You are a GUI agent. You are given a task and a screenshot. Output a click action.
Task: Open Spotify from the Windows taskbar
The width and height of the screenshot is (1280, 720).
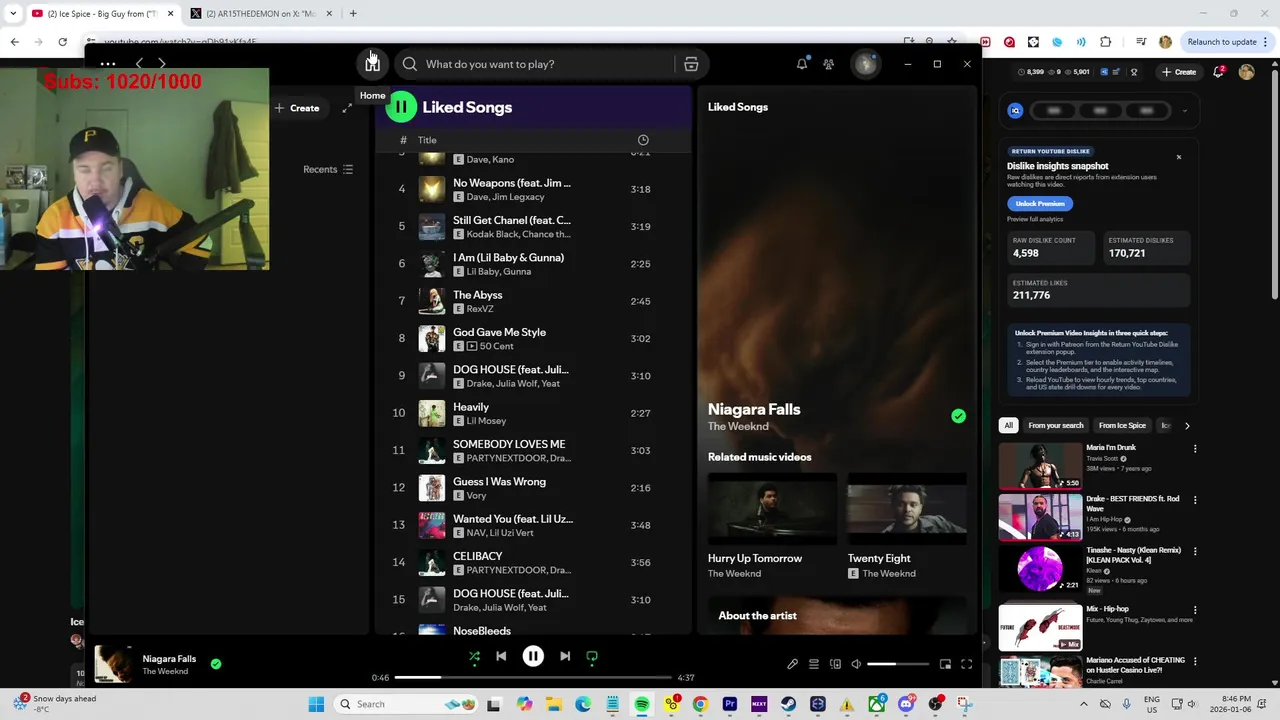click(642, 704)
